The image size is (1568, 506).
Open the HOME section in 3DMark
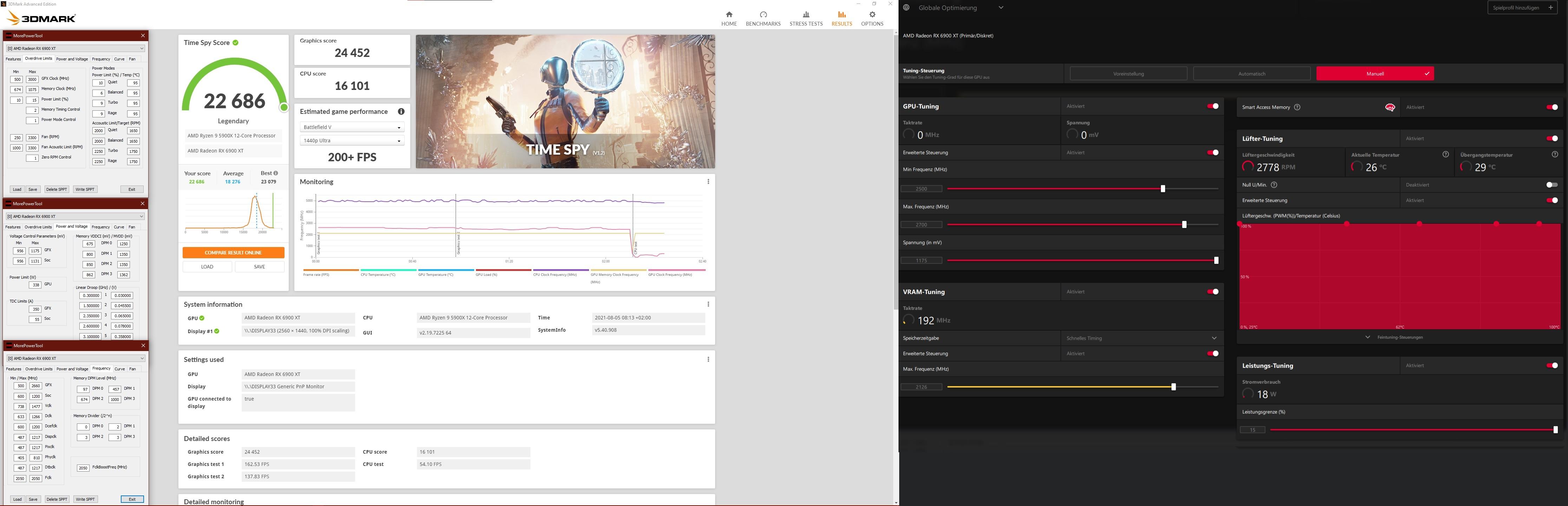[x=729, y=18]
